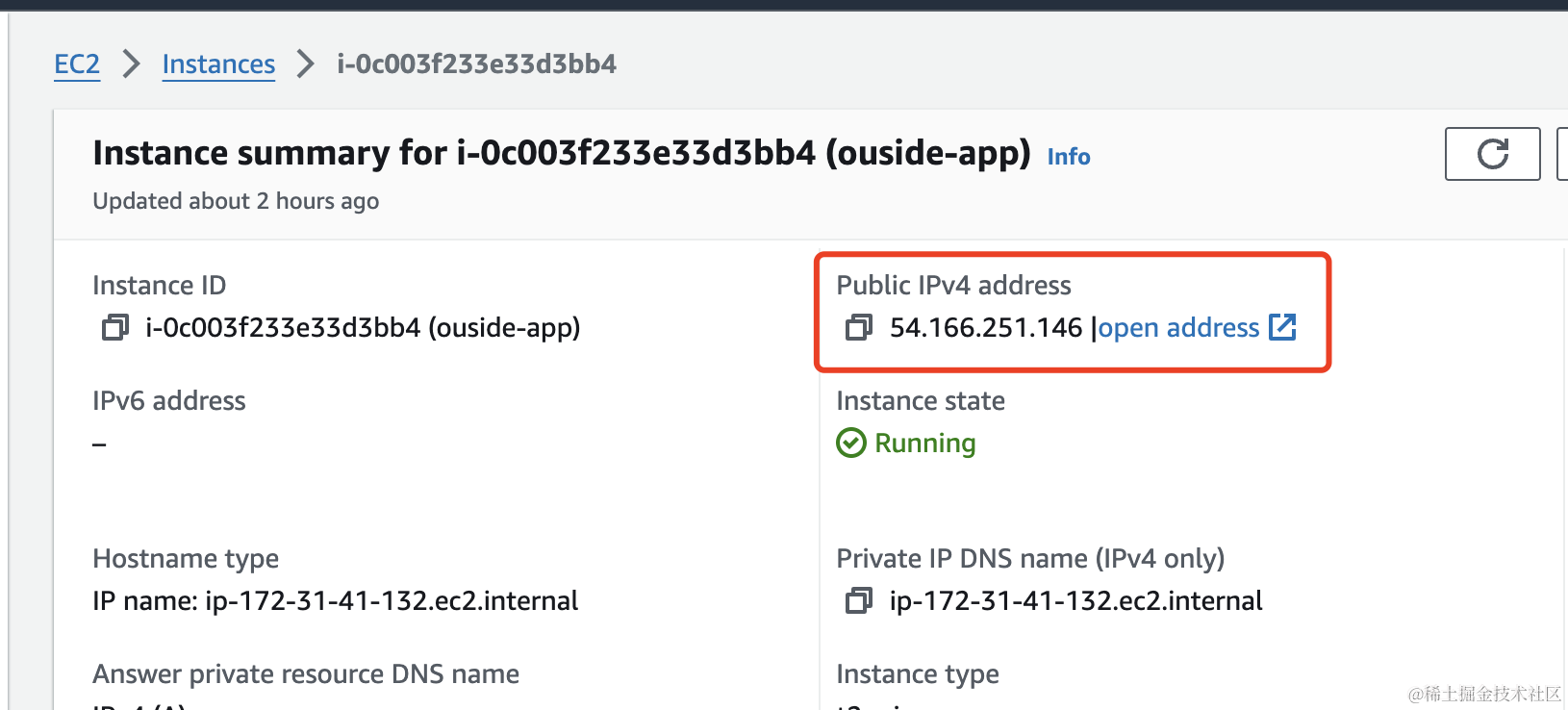Copy the Instance ID to clipboard
Viewport: 1568px width, 710px height.
[x=115, y=328]
